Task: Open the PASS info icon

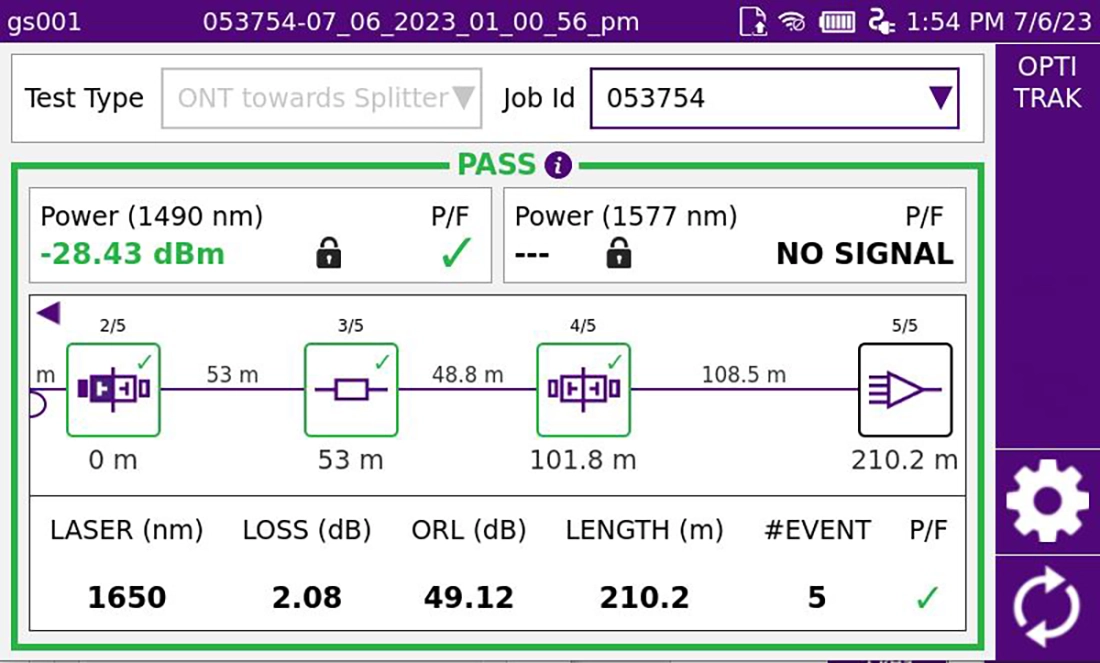Action: 558,166
